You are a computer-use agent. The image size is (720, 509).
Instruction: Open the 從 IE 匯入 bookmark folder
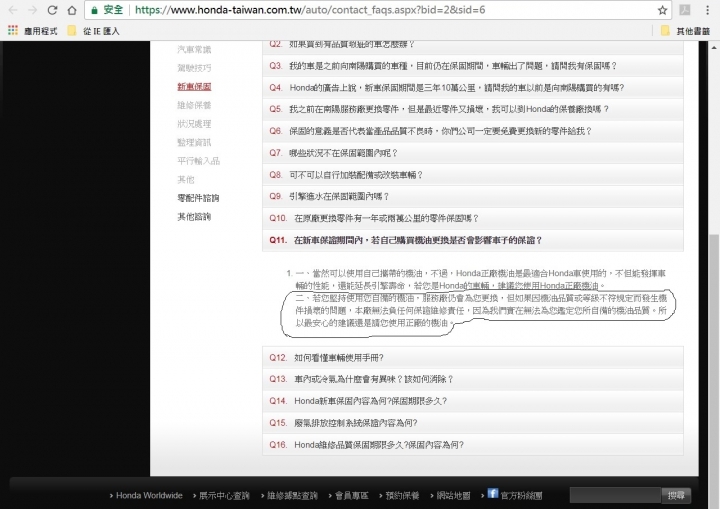click(x=94, y=31)
